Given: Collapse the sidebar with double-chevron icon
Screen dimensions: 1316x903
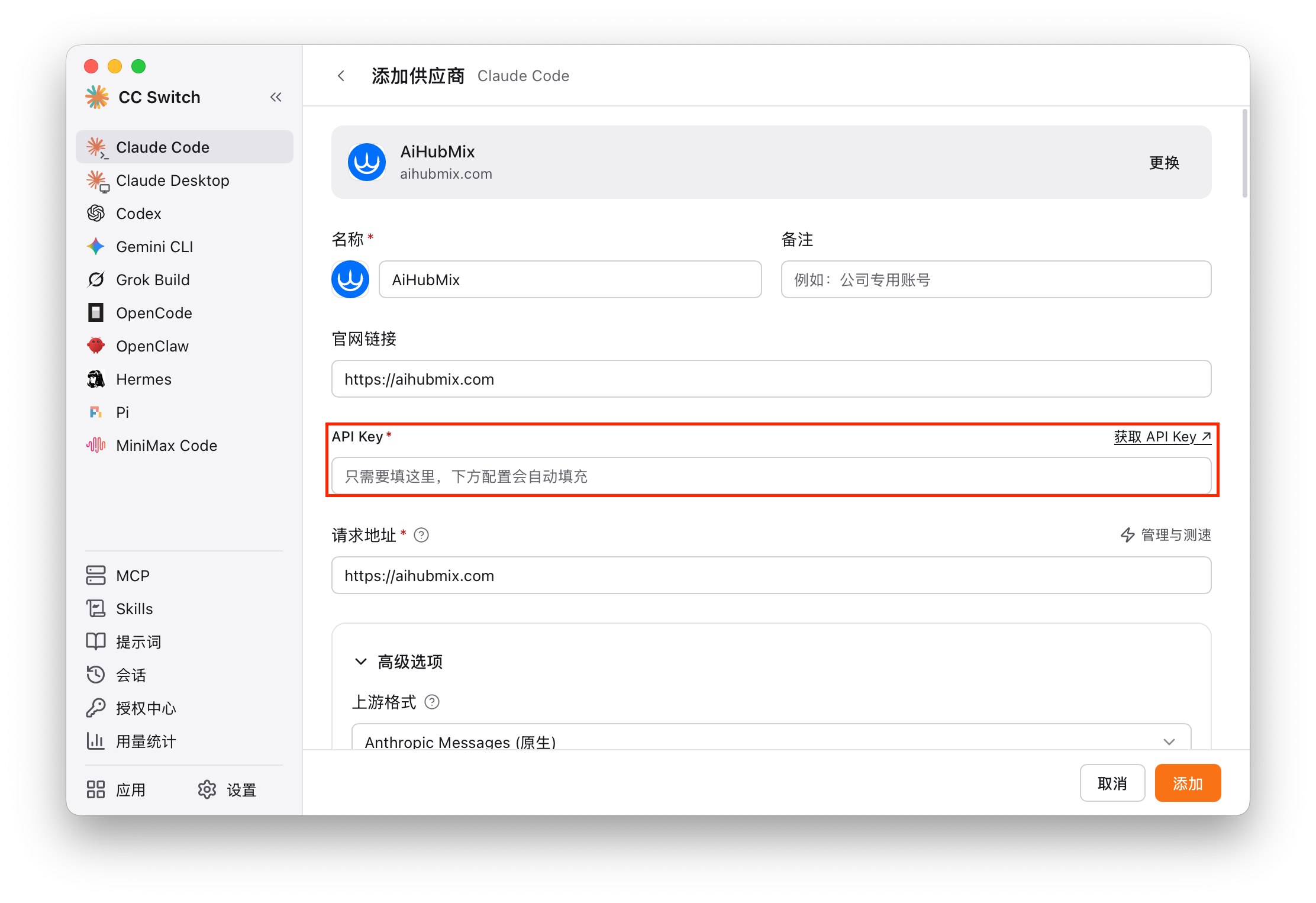Looking at the screenshot, I should click(276, 97).
